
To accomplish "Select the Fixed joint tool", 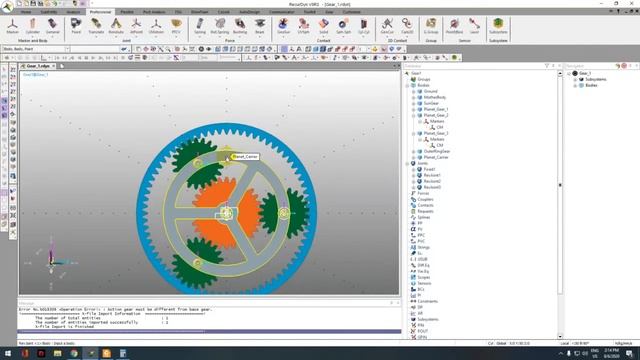I will point(76,26).
